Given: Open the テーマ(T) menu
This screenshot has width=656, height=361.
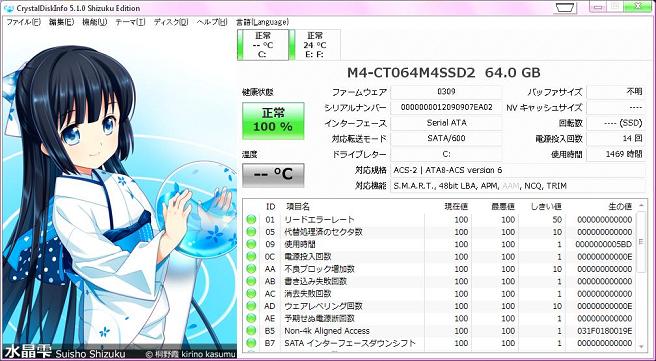Looking at the screenshot, I should tap(130, 22).
